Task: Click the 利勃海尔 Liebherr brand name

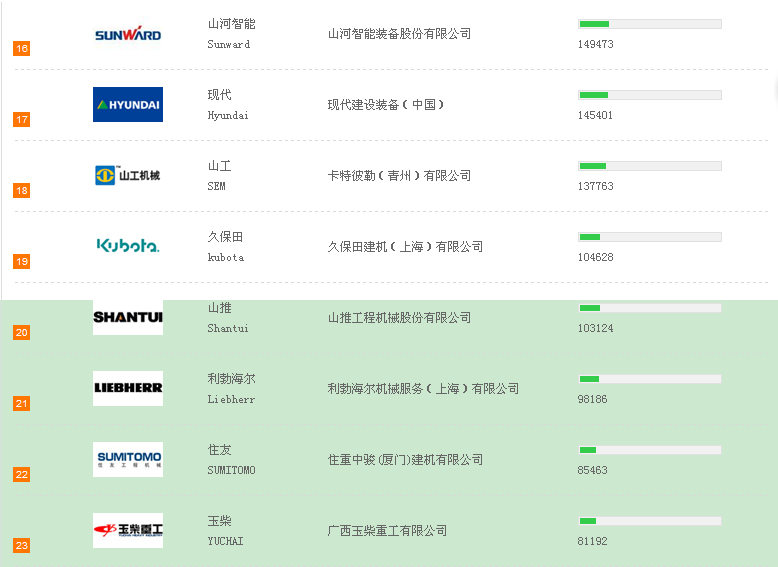Action: [231, 379]
